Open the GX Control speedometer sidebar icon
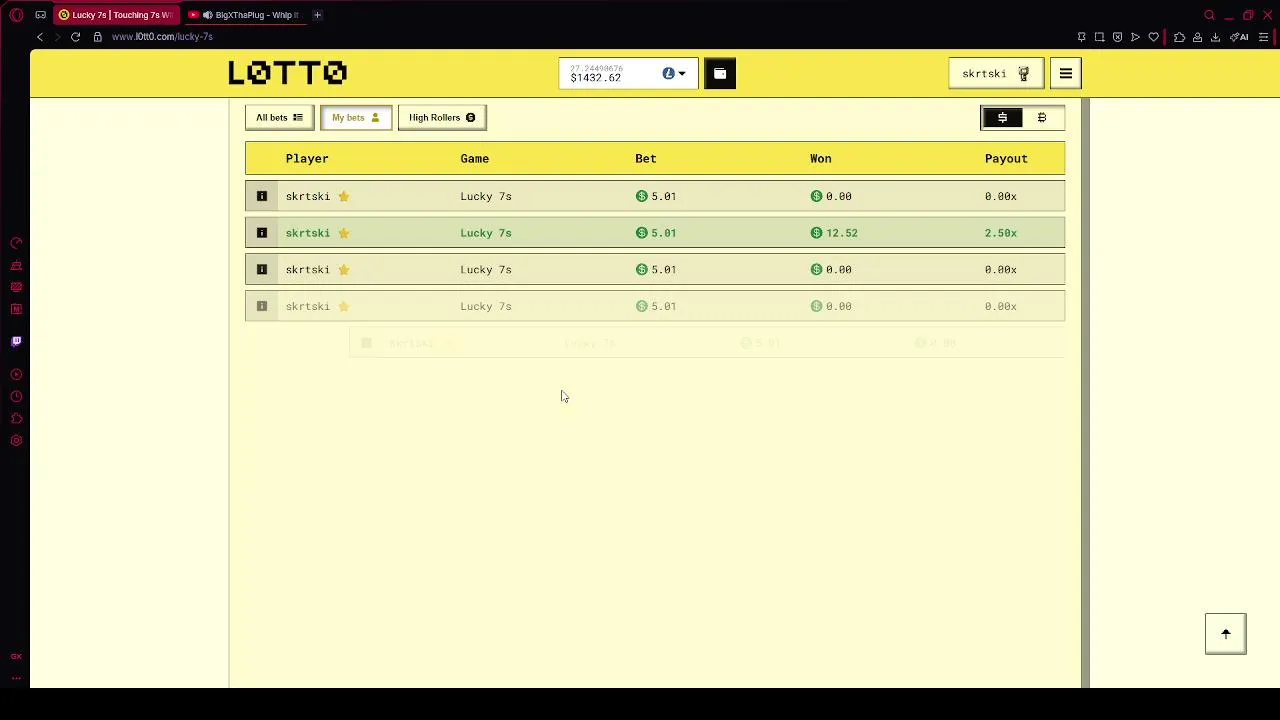 click(16, 243)
